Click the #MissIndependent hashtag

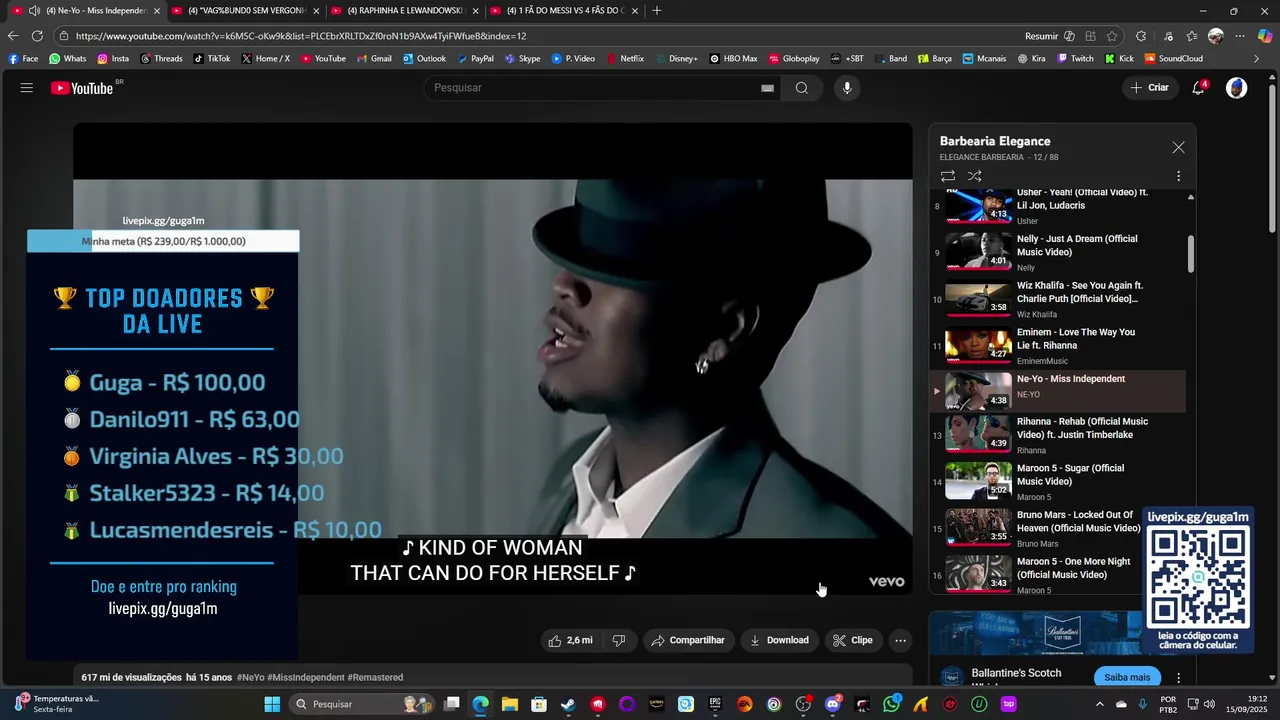click(306, 677)
